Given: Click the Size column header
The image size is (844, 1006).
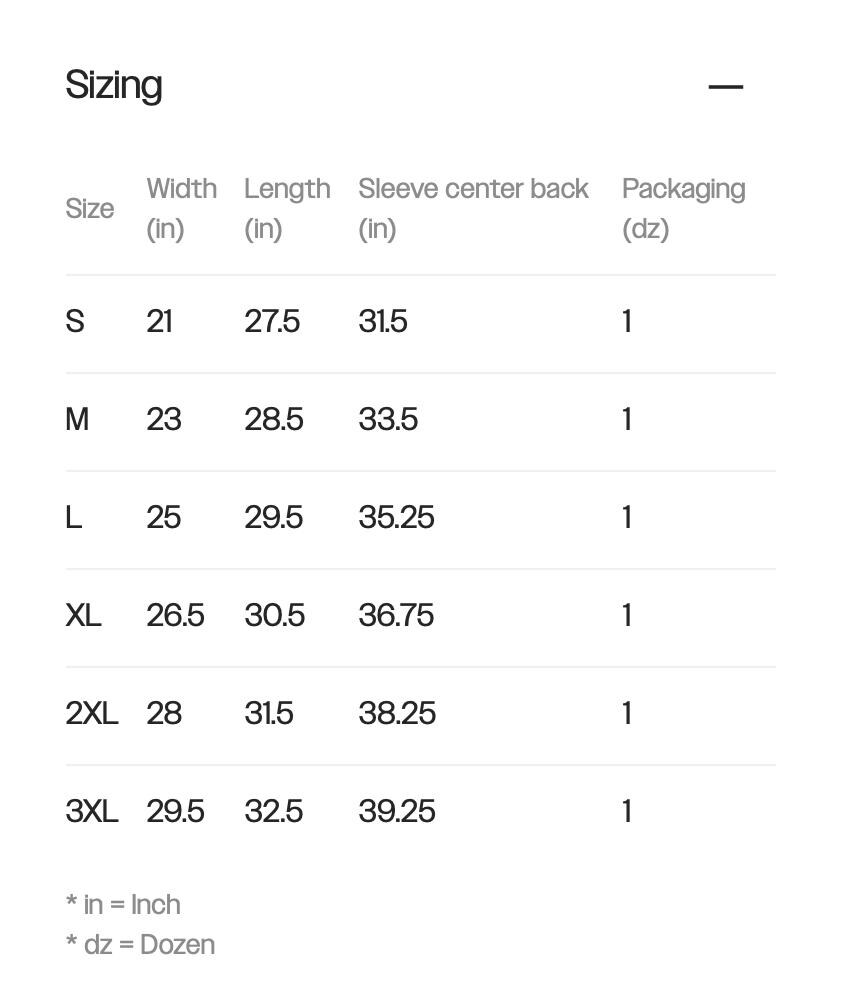Looking at the screenshot, I should (90, 209).
